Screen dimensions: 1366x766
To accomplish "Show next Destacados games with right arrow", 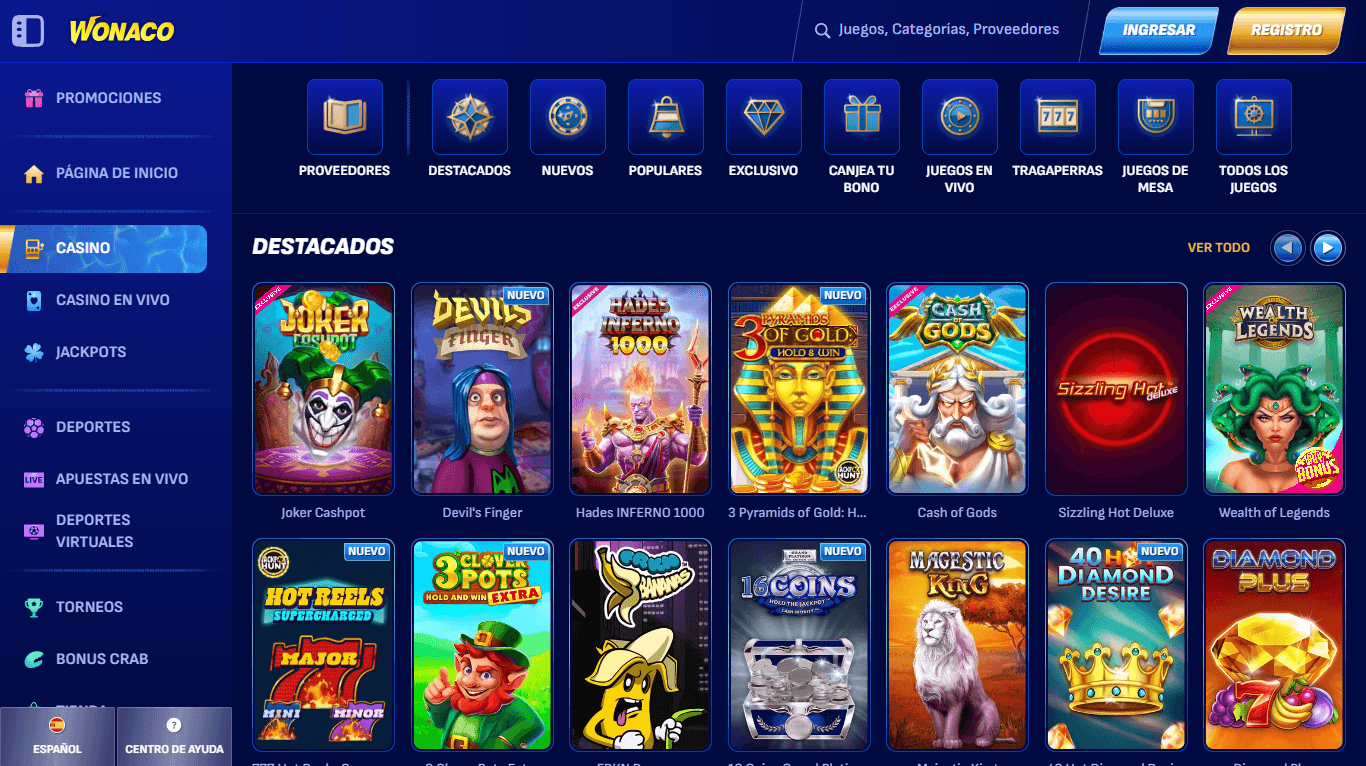I will pos(1328,247).
